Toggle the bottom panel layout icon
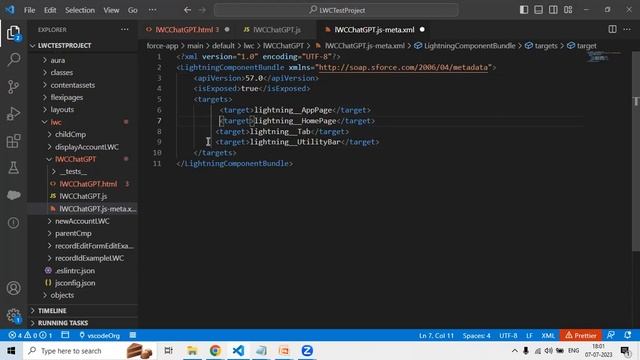The width and height of the screenshot is (640, 360). click(x=538, y=10)
